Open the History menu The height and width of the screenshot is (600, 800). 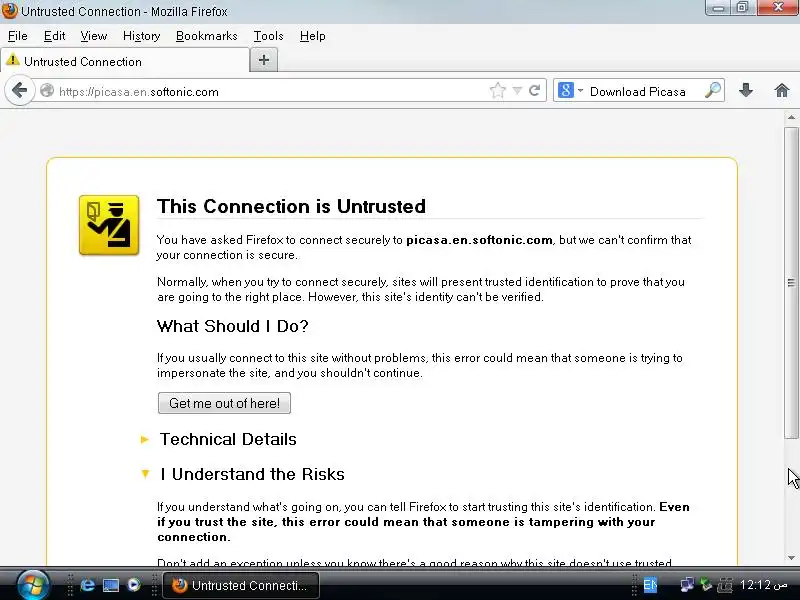coord(142,36)
